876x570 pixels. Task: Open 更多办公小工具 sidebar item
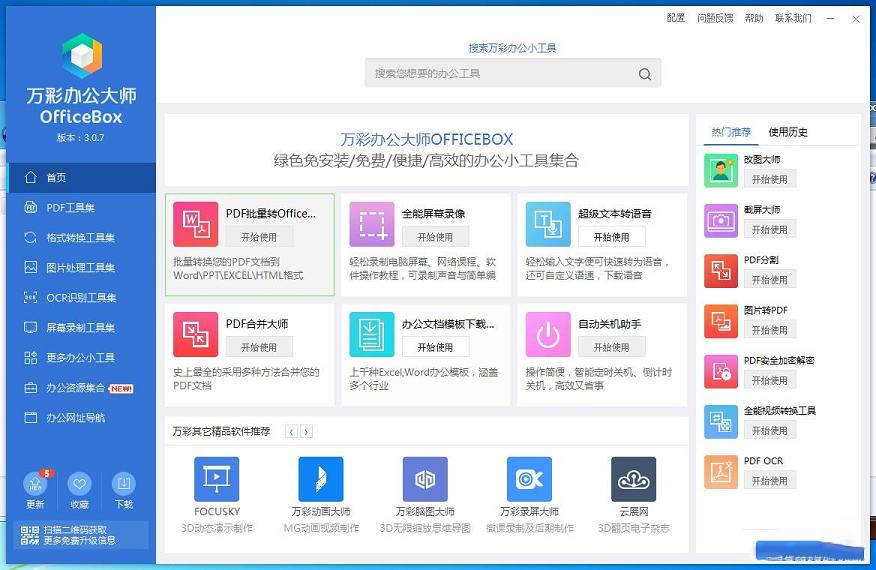(x=82, y=358)
